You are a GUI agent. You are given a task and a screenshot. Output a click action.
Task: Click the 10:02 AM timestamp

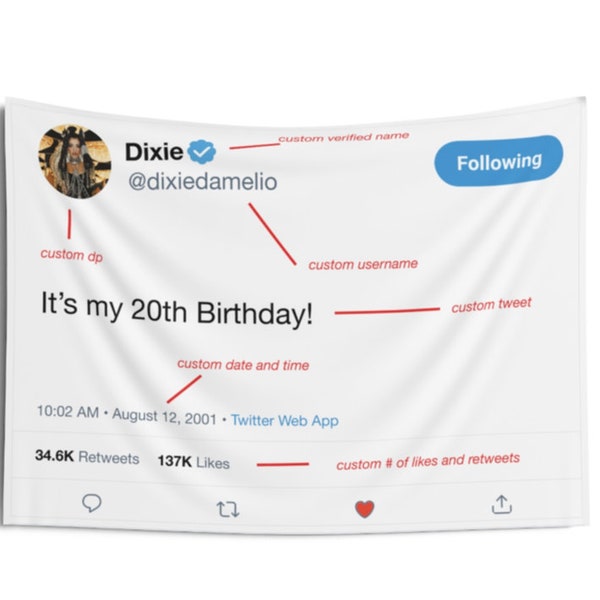point(68,412)
